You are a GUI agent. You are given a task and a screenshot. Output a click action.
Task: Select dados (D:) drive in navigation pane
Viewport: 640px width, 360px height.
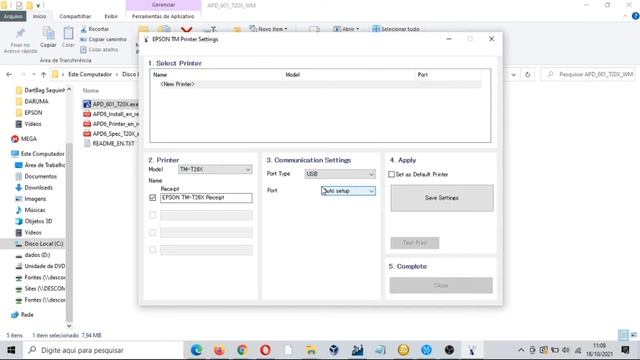[x=32, y=255]
